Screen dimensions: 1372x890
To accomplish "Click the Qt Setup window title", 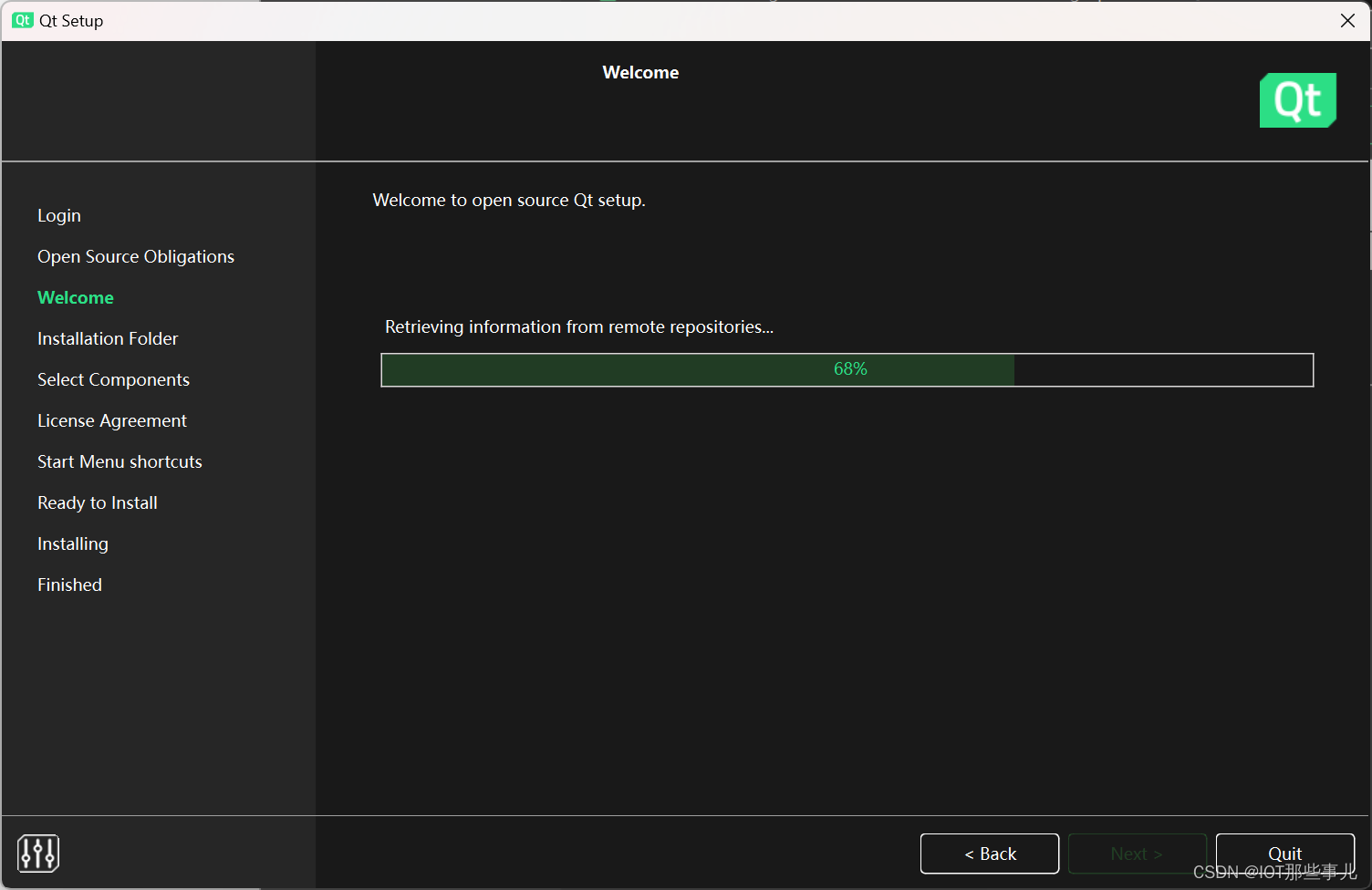I will pos(71,20).
